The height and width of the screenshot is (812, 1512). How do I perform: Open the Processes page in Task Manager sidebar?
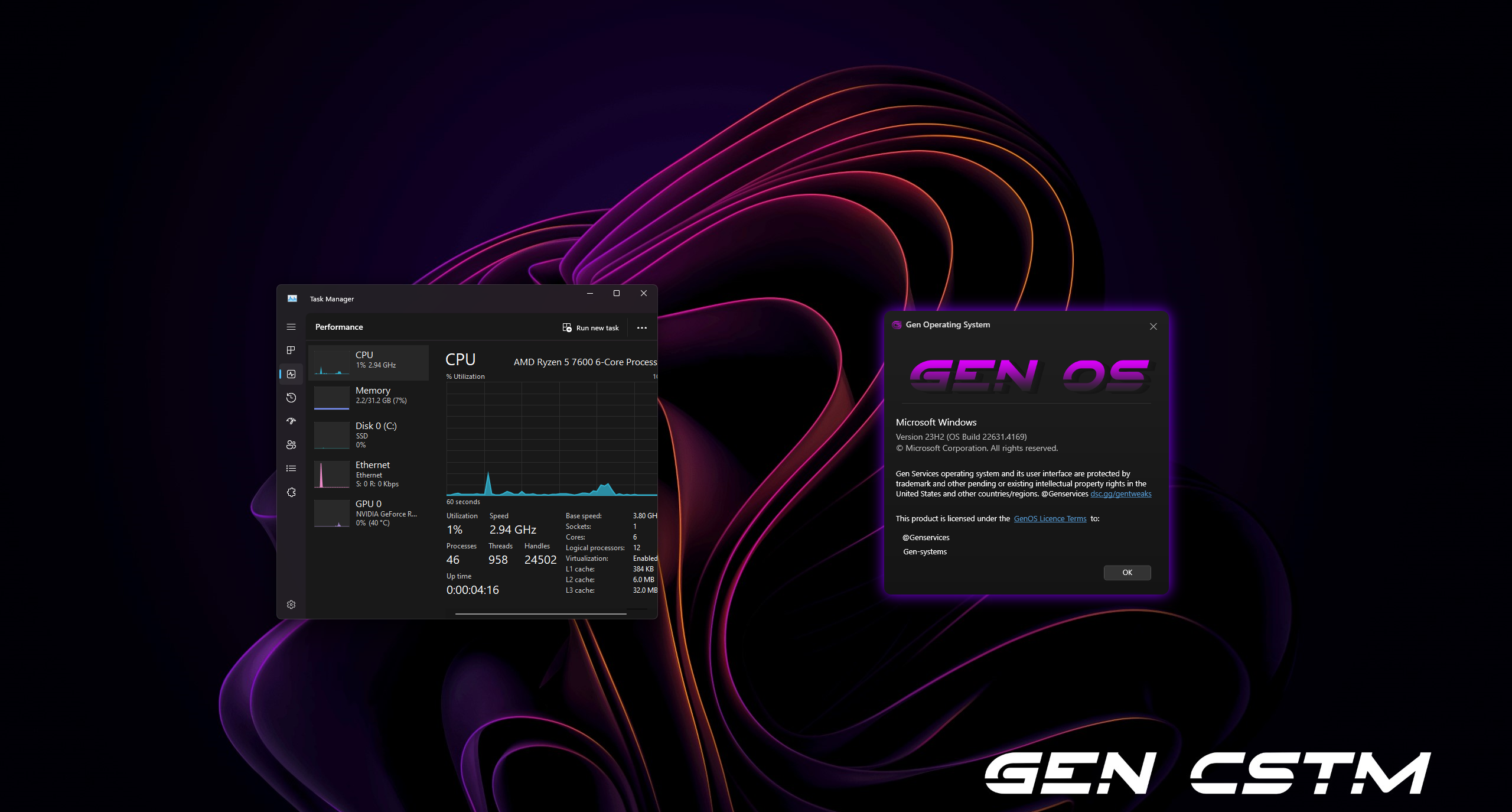(x=291, y=350)
